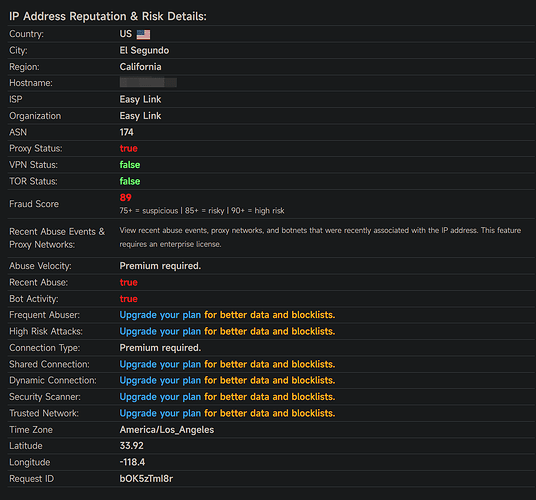Click the Hostname: label

31,83
